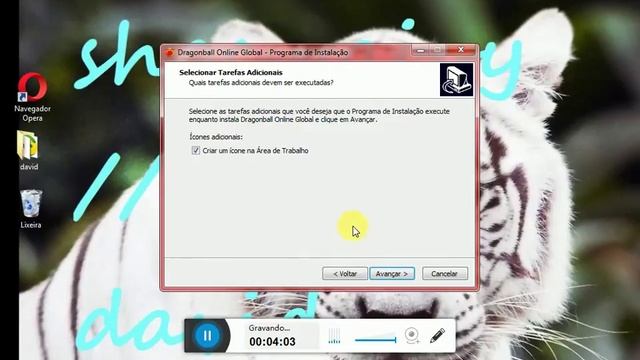Toggle the webcam icon in recorder bar

[x=412, y=336]
